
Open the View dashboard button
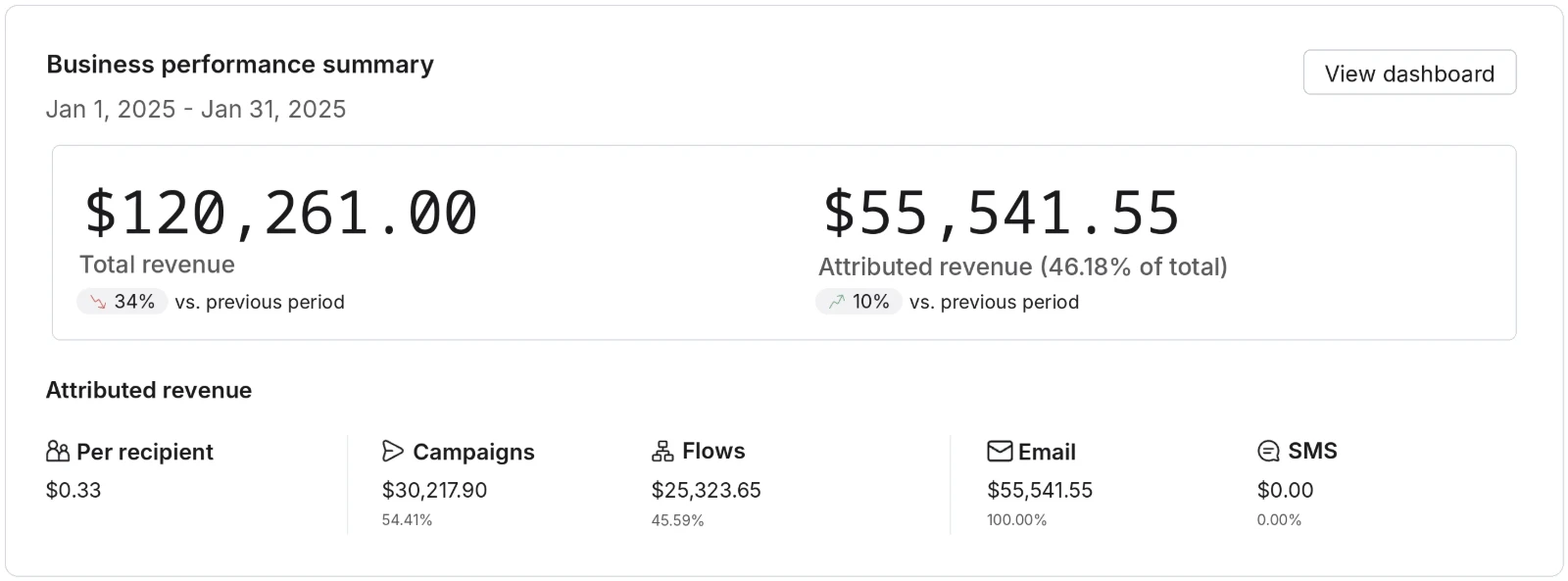pos(1409,73)
